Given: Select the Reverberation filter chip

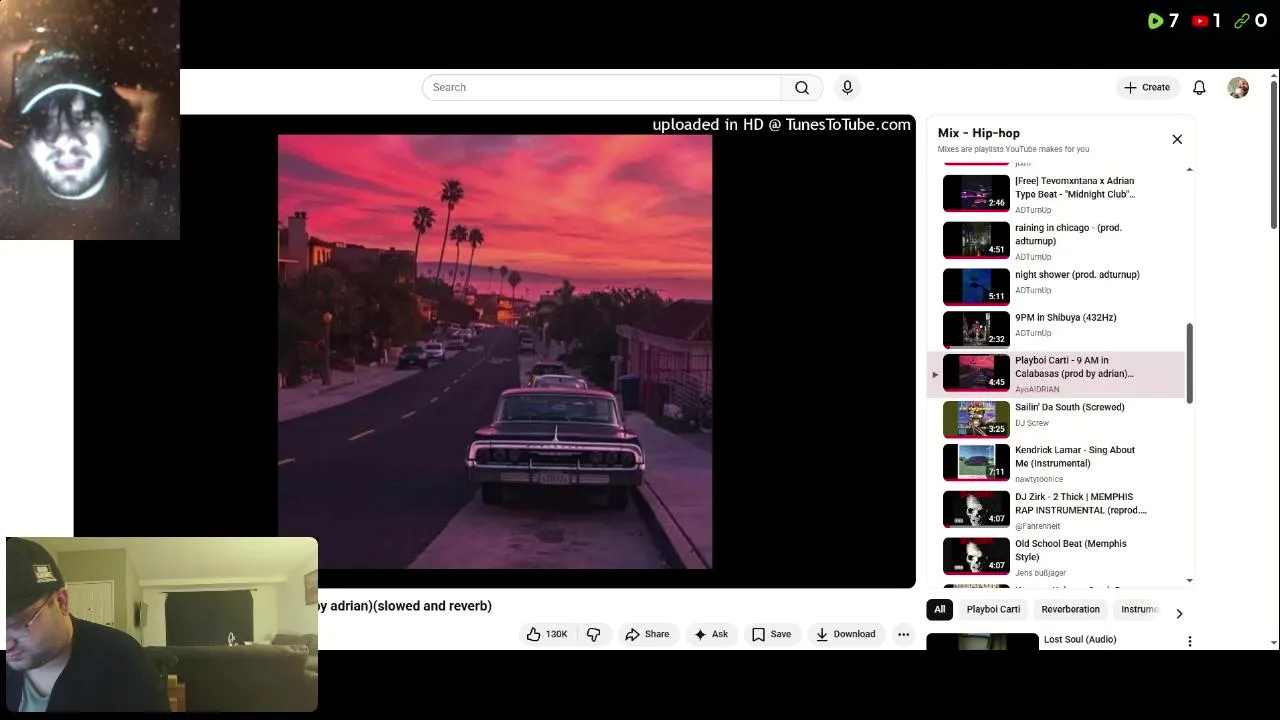Looking at the screenshot, I should coord(1070,609).
